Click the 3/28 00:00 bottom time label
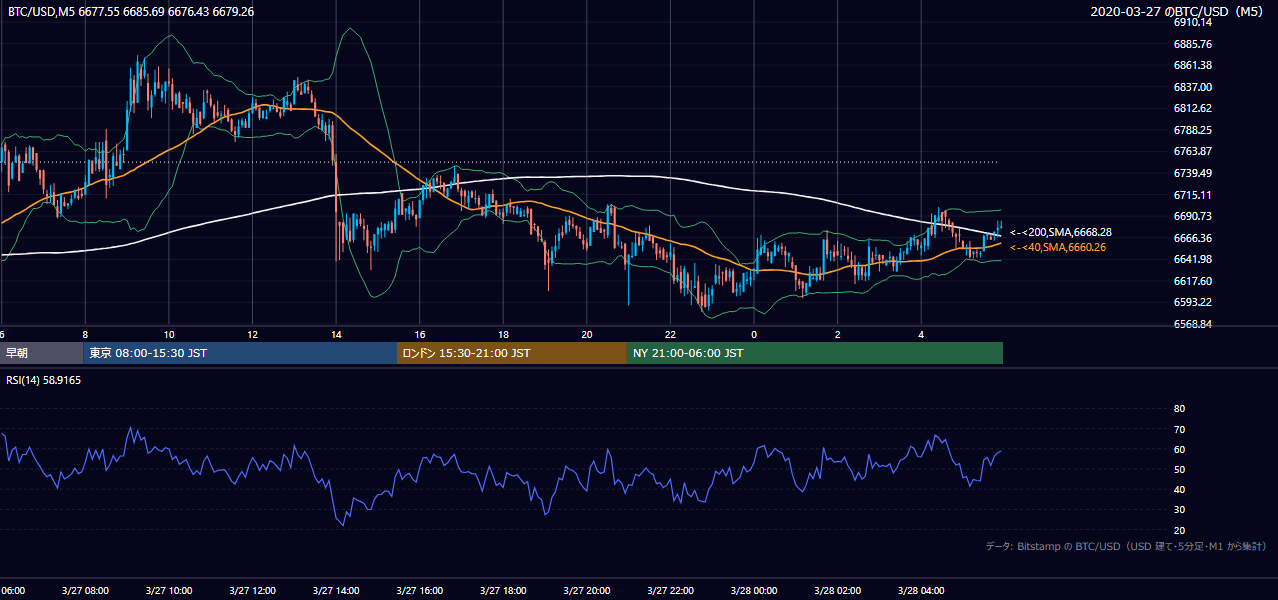This screenshot has width=1278, height=600. coord(754,590)
